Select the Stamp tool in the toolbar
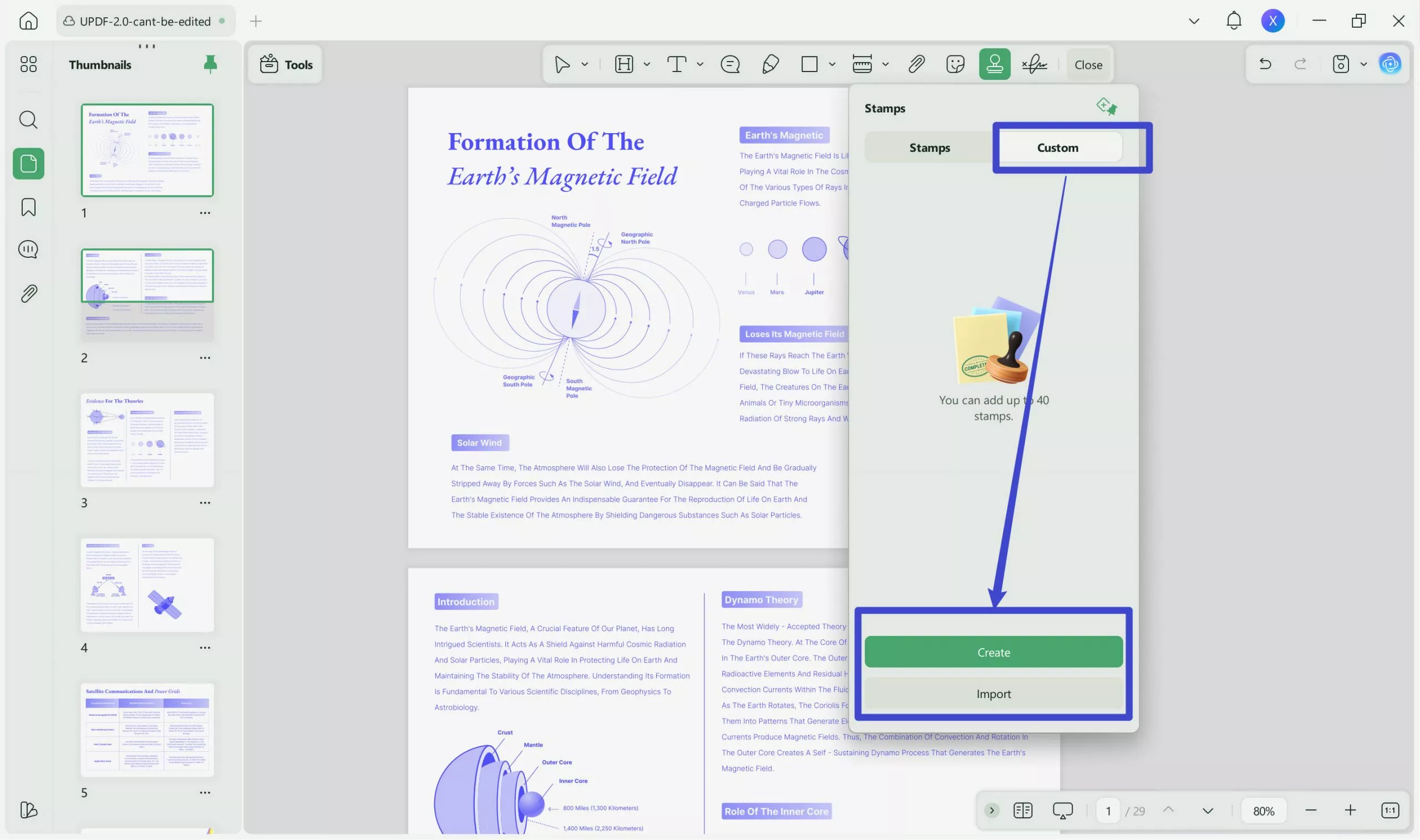This screenshot has width=1420, height=840. (994, 64)
